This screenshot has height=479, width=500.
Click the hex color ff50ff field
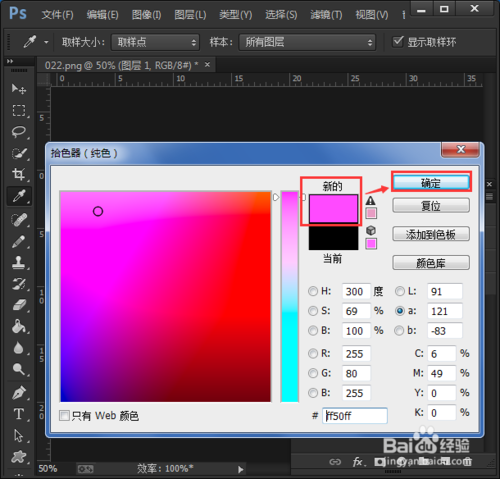[x=355, y=416]
